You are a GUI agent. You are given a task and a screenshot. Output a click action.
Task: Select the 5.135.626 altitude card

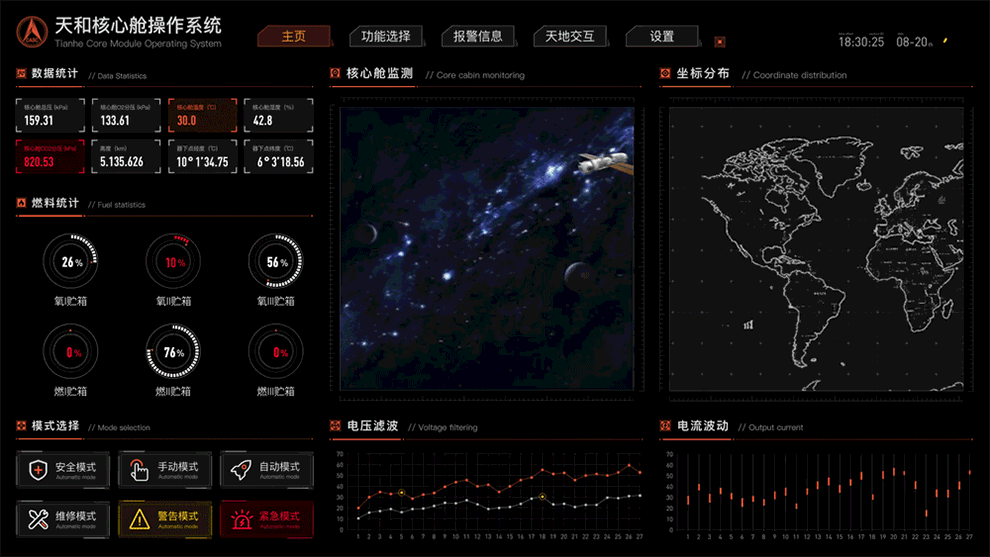pyautogui.click(x=126, y=156)
